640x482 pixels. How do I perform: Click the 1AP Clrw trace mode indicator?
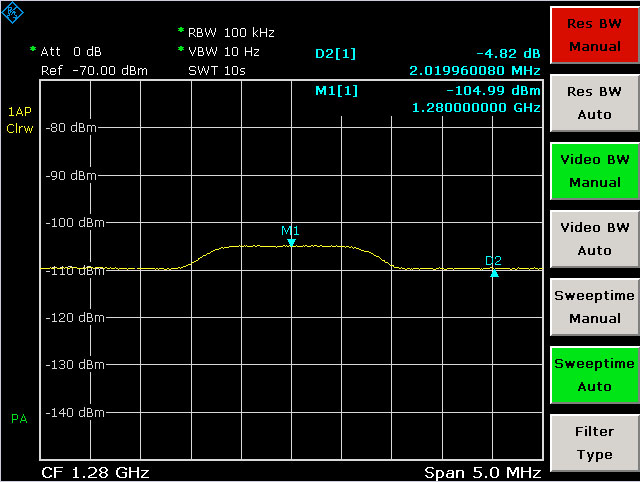pos(20,119)
